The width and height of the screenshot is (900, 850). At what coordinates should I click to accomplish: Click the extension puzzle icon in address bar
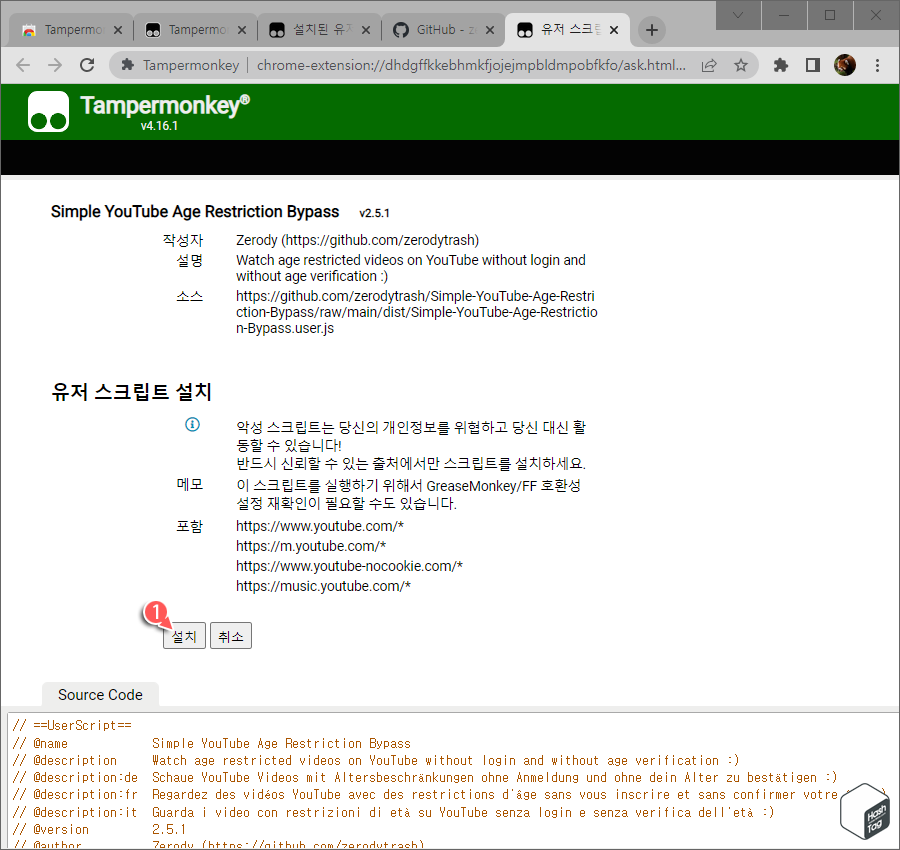click(127, 65)
